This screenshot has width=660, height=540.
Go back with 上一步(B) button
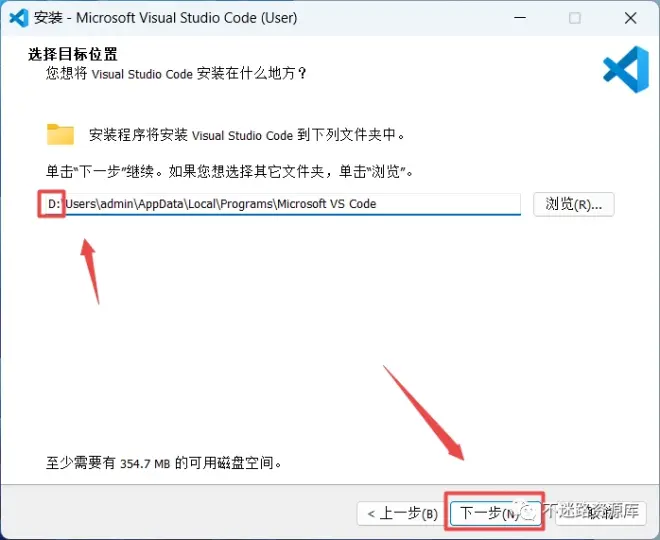[x=402, y=513]
